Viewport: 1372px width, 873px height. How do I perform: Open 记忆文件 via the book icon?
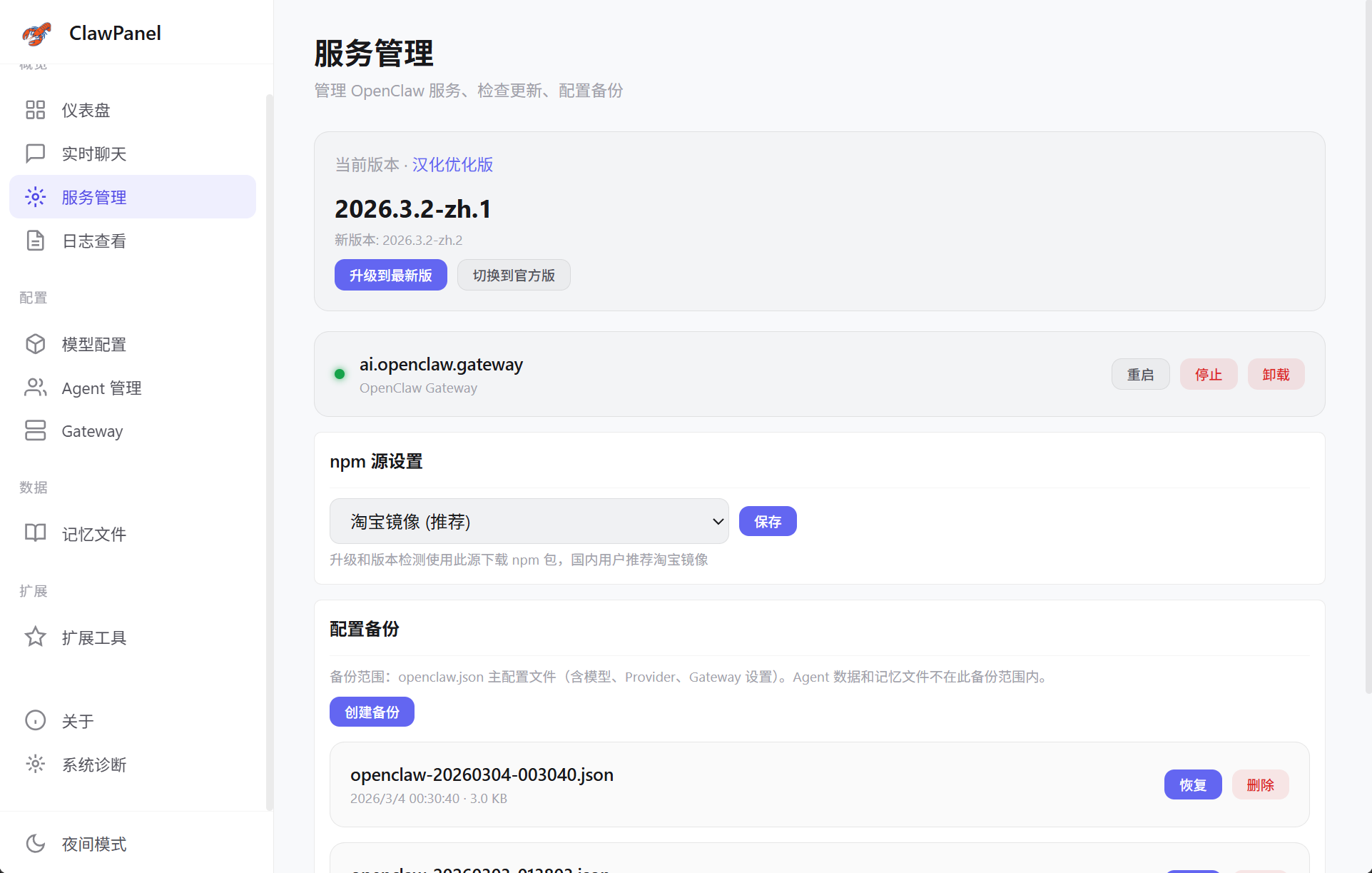click(x=36, y=533)
